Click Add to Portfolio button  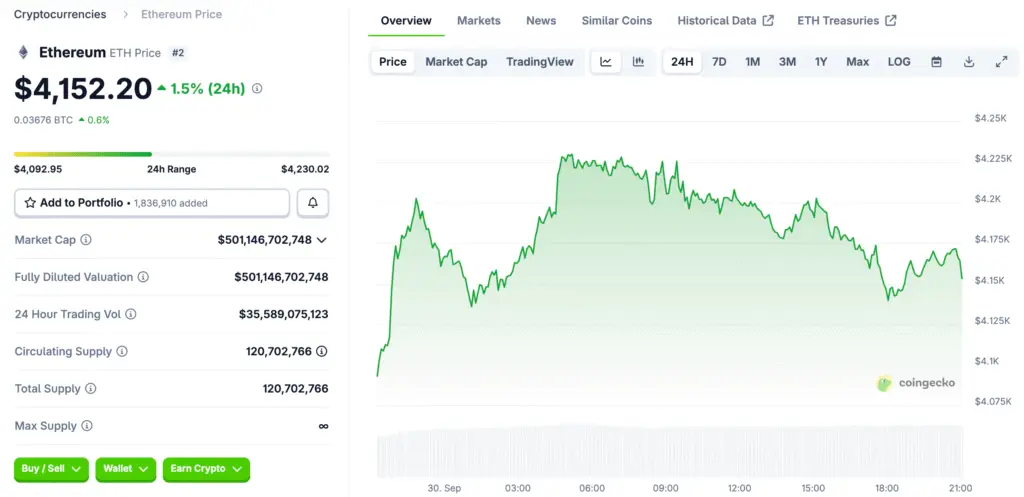(152, 203)
